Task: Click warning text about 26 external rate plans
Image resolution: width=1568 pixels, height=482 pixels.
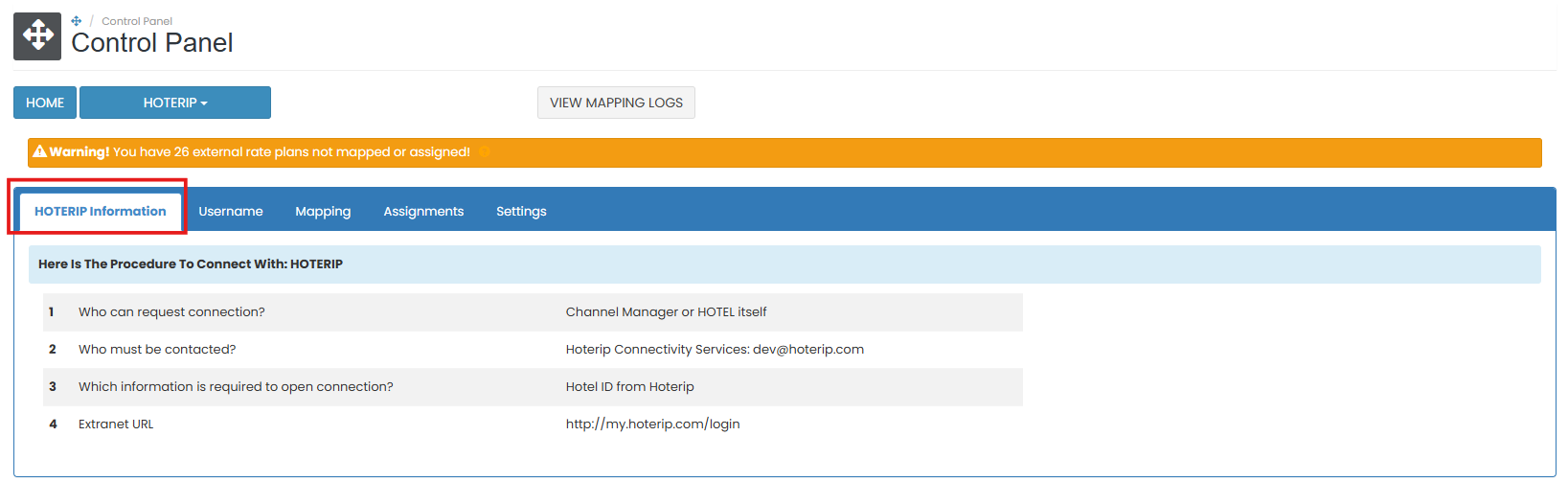Action: pos(291,151)
